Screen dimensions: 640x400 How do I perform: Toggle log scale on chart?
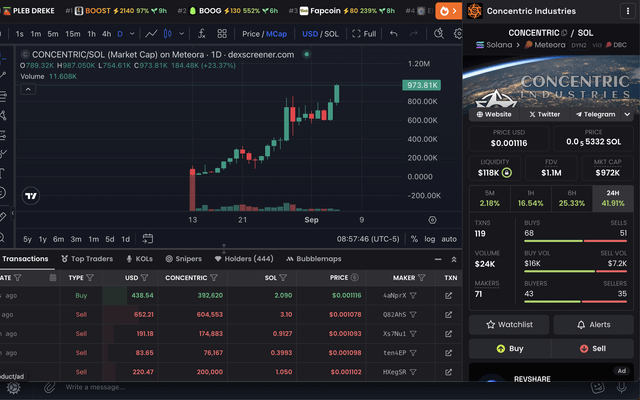tap(429, 239)
